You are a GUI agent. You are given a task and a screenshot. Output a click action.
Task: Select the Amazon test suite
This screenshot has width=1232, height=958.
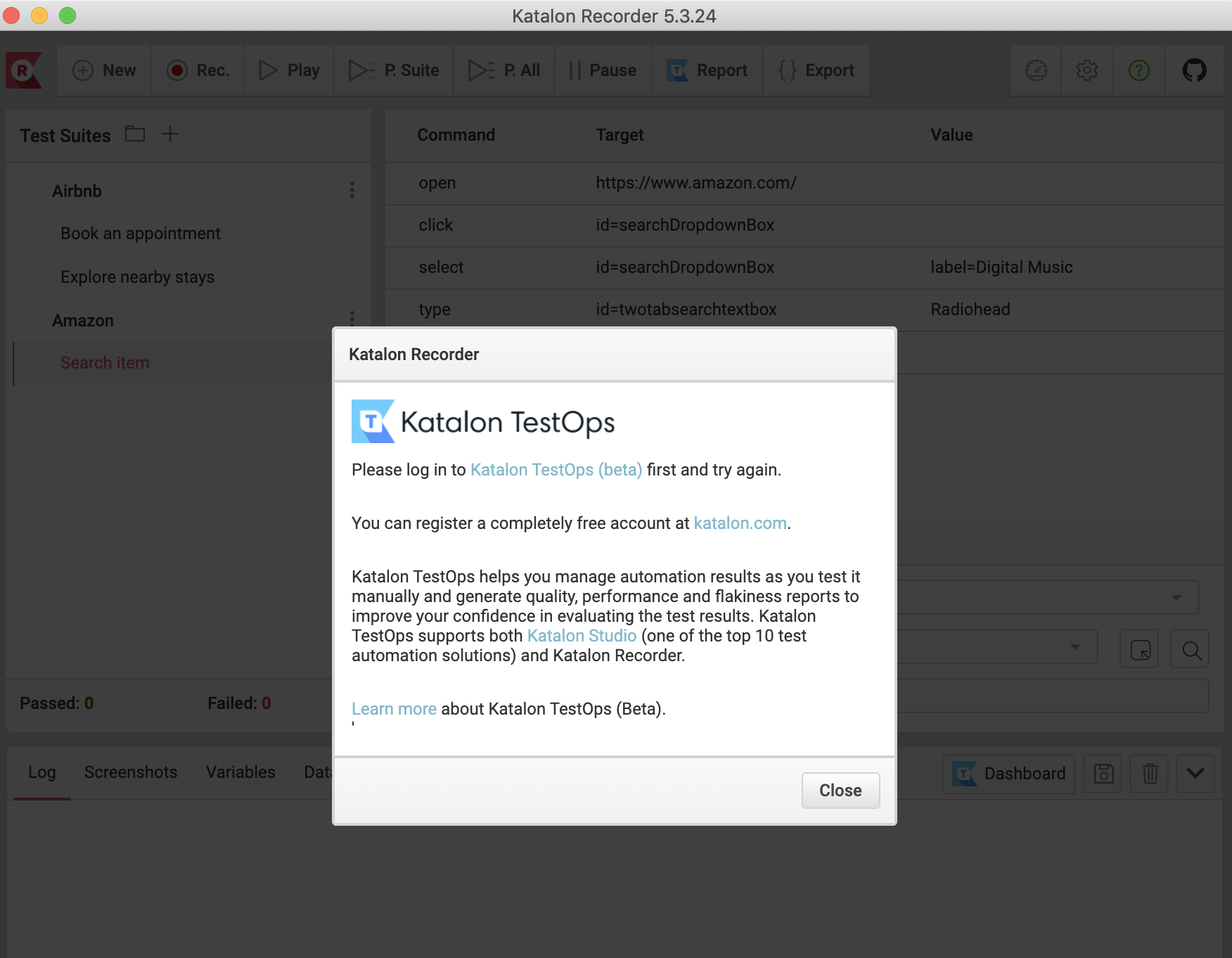point(83,321)
